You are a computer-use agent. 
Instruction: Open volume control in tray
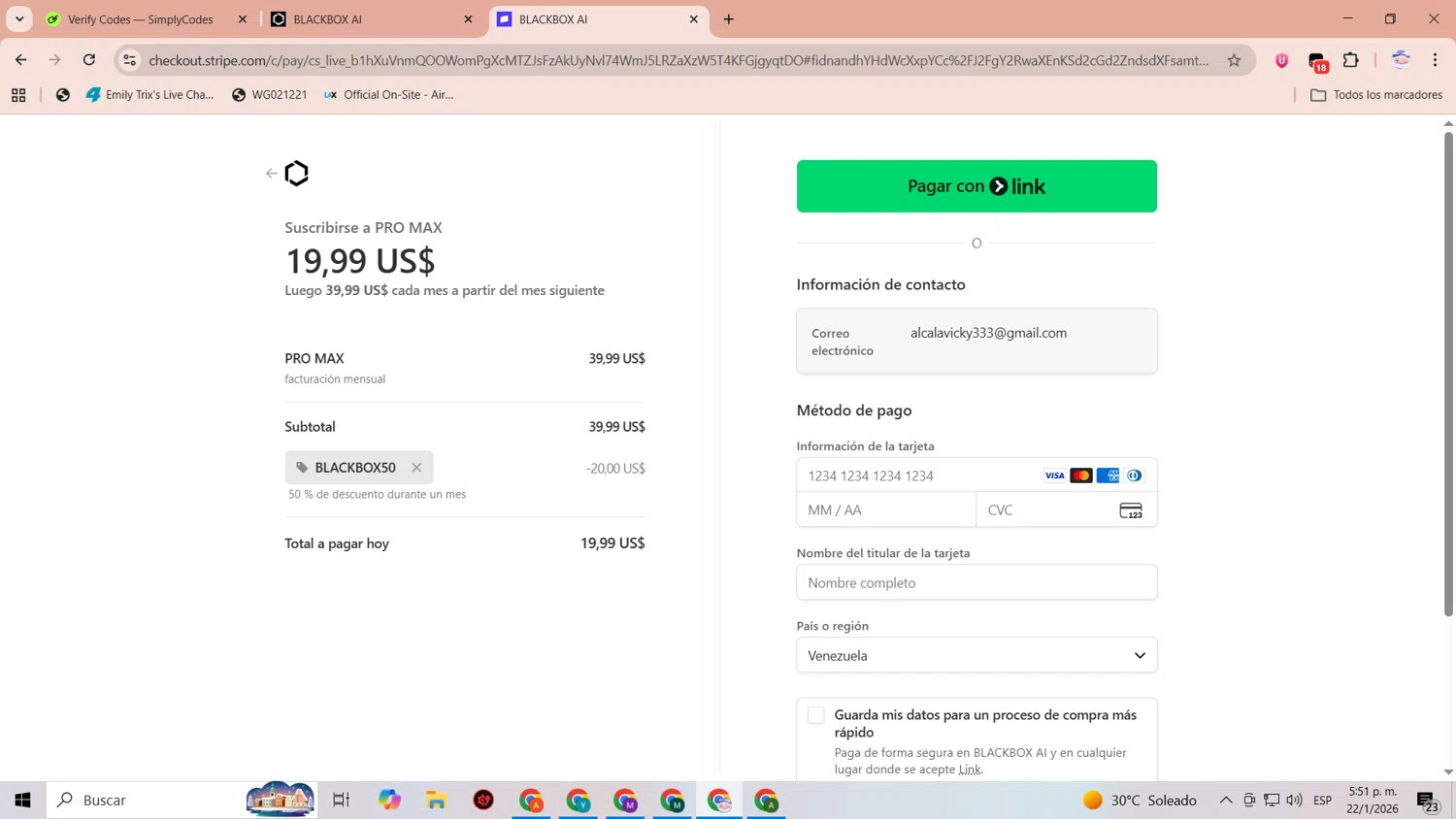(x=1294, y=801)
